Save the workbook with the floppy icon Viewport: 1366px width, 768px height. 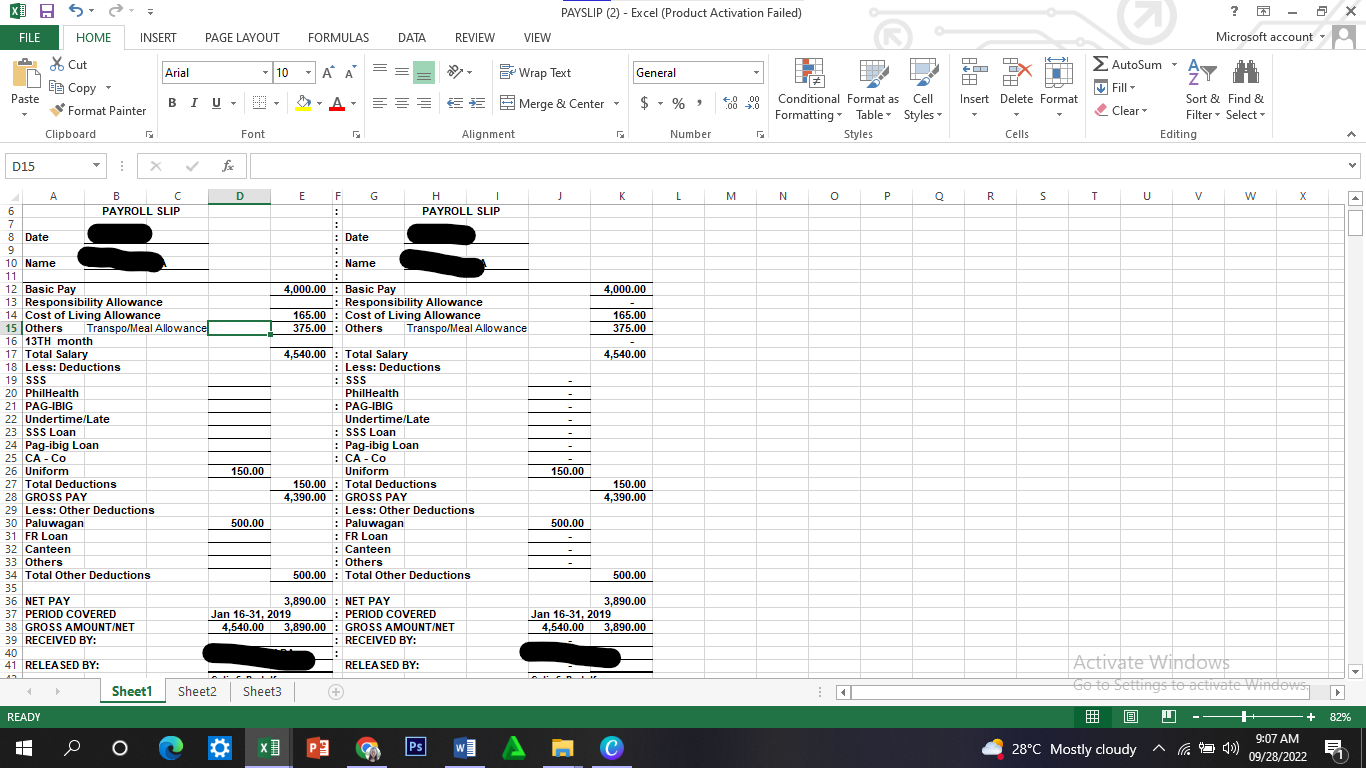click(x=46, y=13)
